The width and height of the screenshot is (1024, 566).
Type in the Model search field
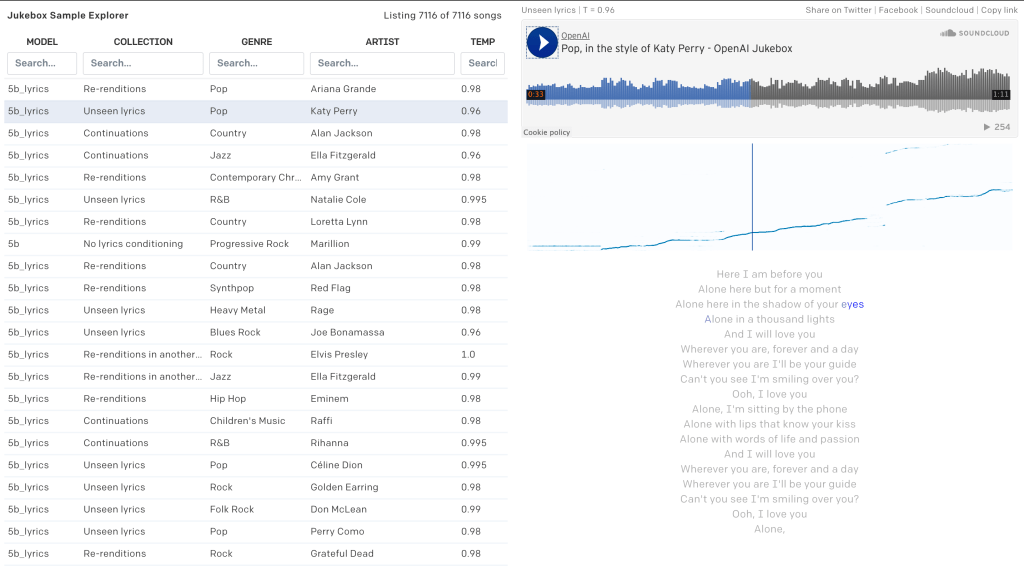[42, 63]
